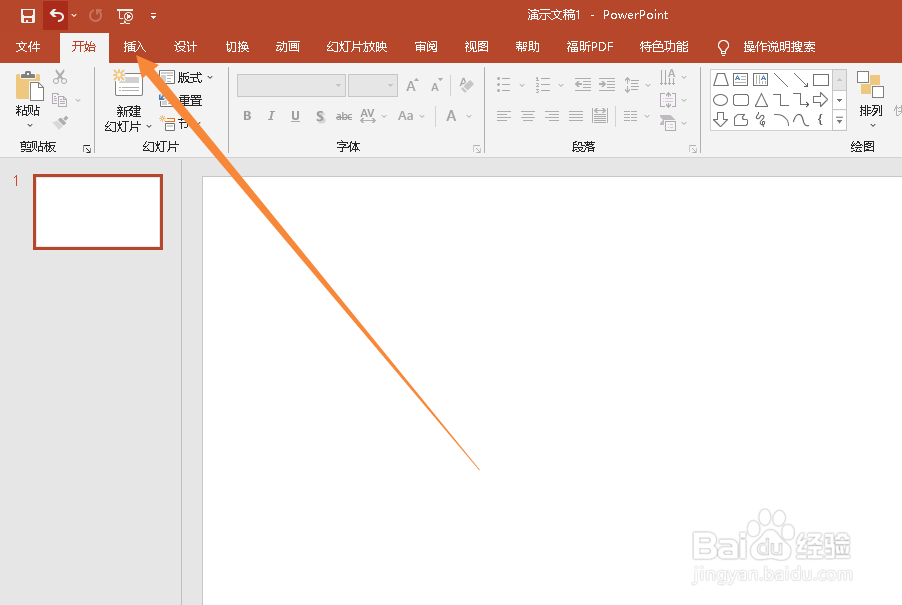Toggle Center paragraph alignment

[528, 116]
